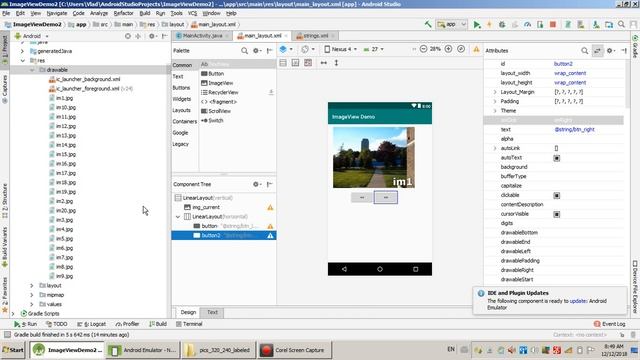This screenshot has width=640, height=360.
Task: Select img_current in Component Tree
Action: pyautogui.click(x=206, y=207)
